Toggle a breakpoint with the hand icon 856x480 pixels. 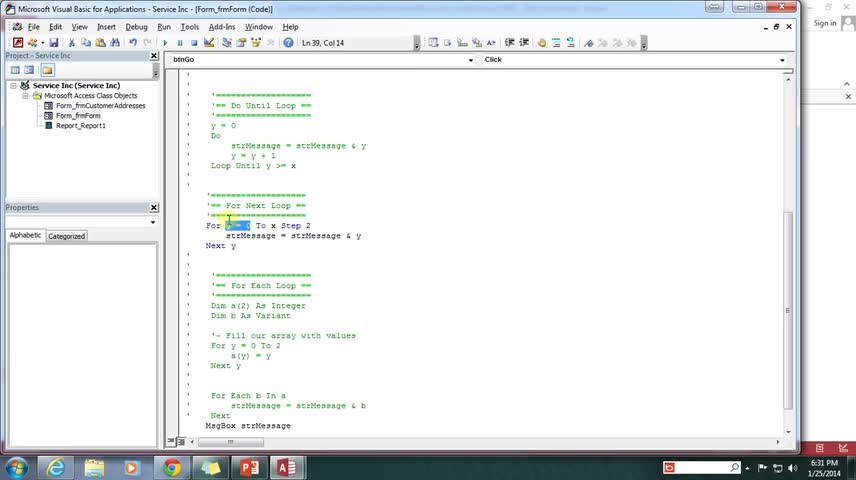(542, 43)
